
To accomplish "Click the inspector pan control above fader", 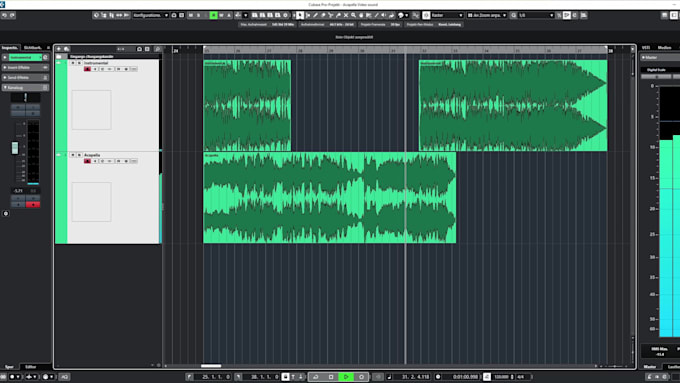I will (25, 97).
